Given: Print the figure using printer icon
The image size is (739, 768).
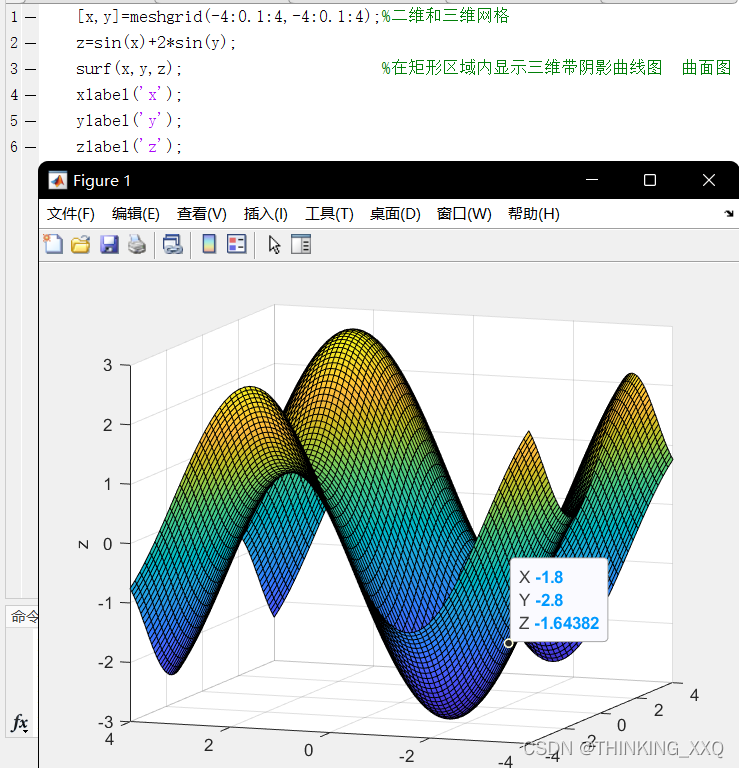Looking at the screenshot, I should (x=137, y=244).
